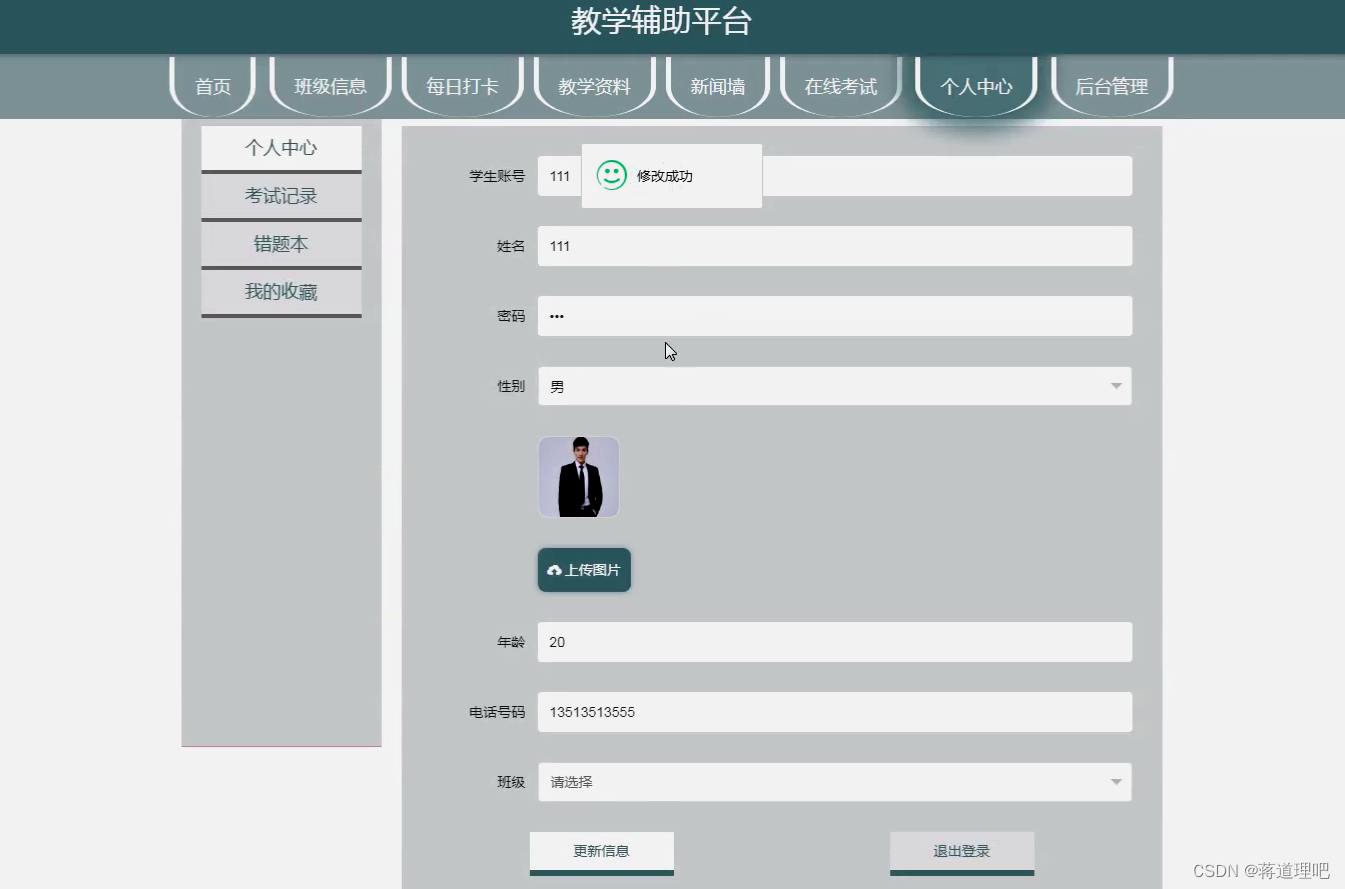
Task: Click the dropdown arrow beside 请选择
Action: click(x=1115, y=781)
